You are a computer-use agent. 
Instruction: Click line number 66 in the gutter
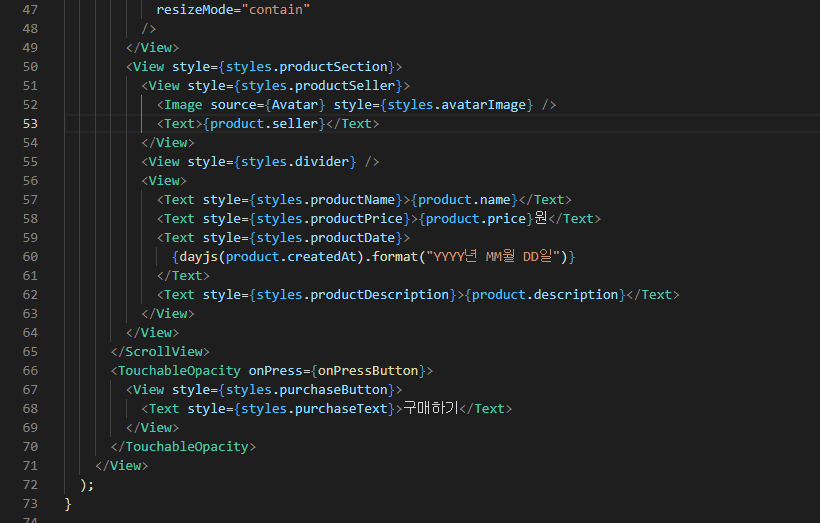coord(30,371)
